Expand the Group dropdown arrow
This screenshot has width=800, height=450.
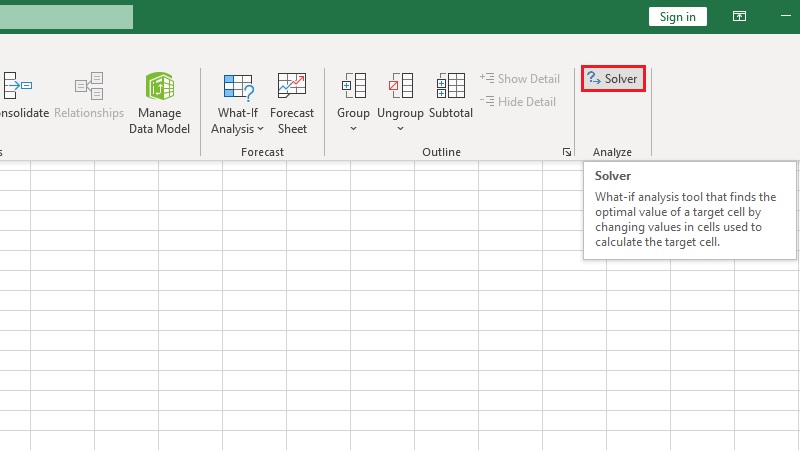(x=353, y=129)
